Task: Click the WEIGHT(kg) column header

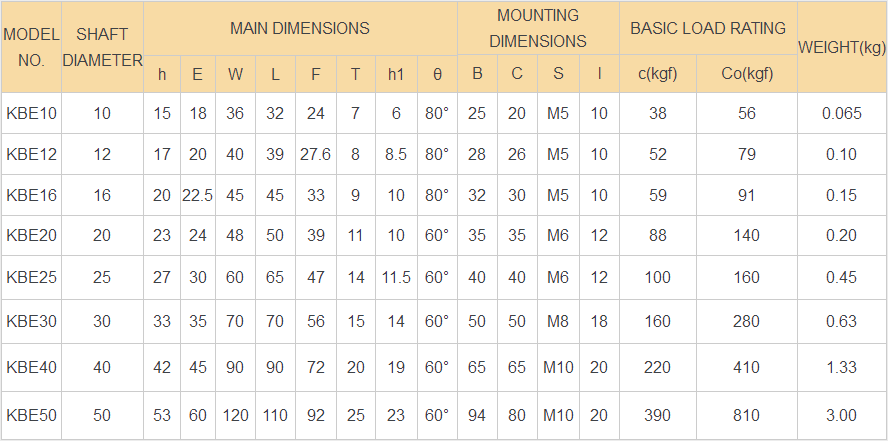Action: pos(842,48)
